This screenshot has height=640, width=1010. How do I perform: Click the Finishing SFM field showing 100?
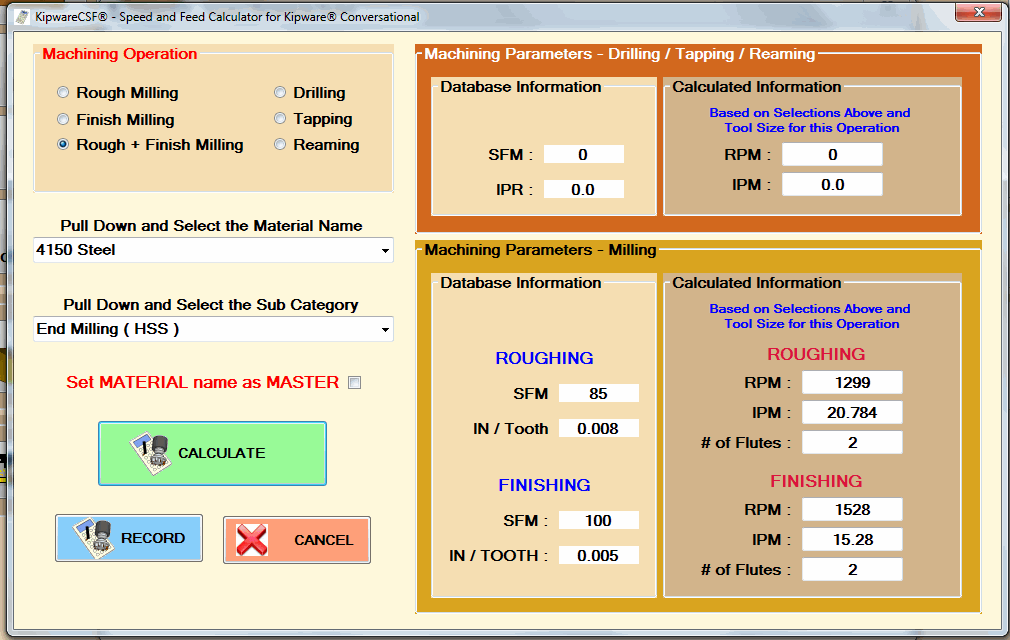pyautogui.click(x=598, y=520)
